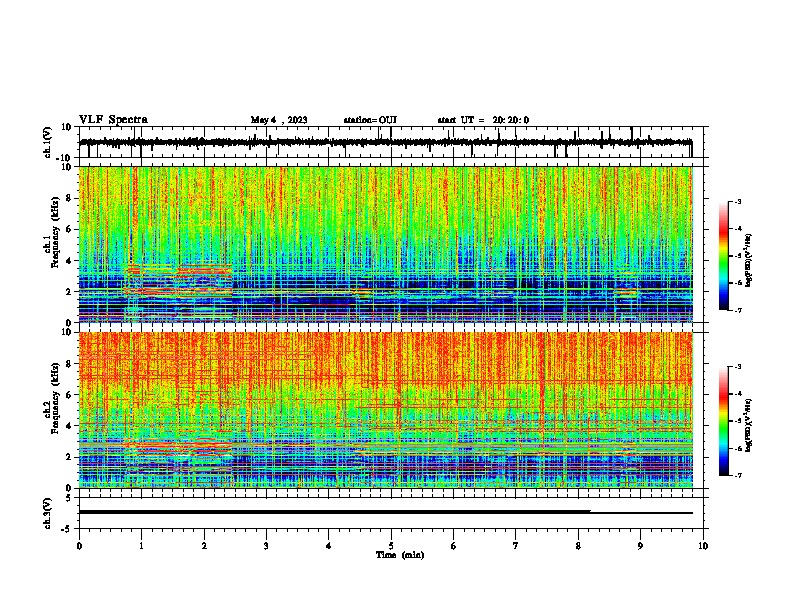The width and height of the screenshot is (792, 612).
Task: Click the "start UT = 20:20:0" text
Action: [483, 120]
